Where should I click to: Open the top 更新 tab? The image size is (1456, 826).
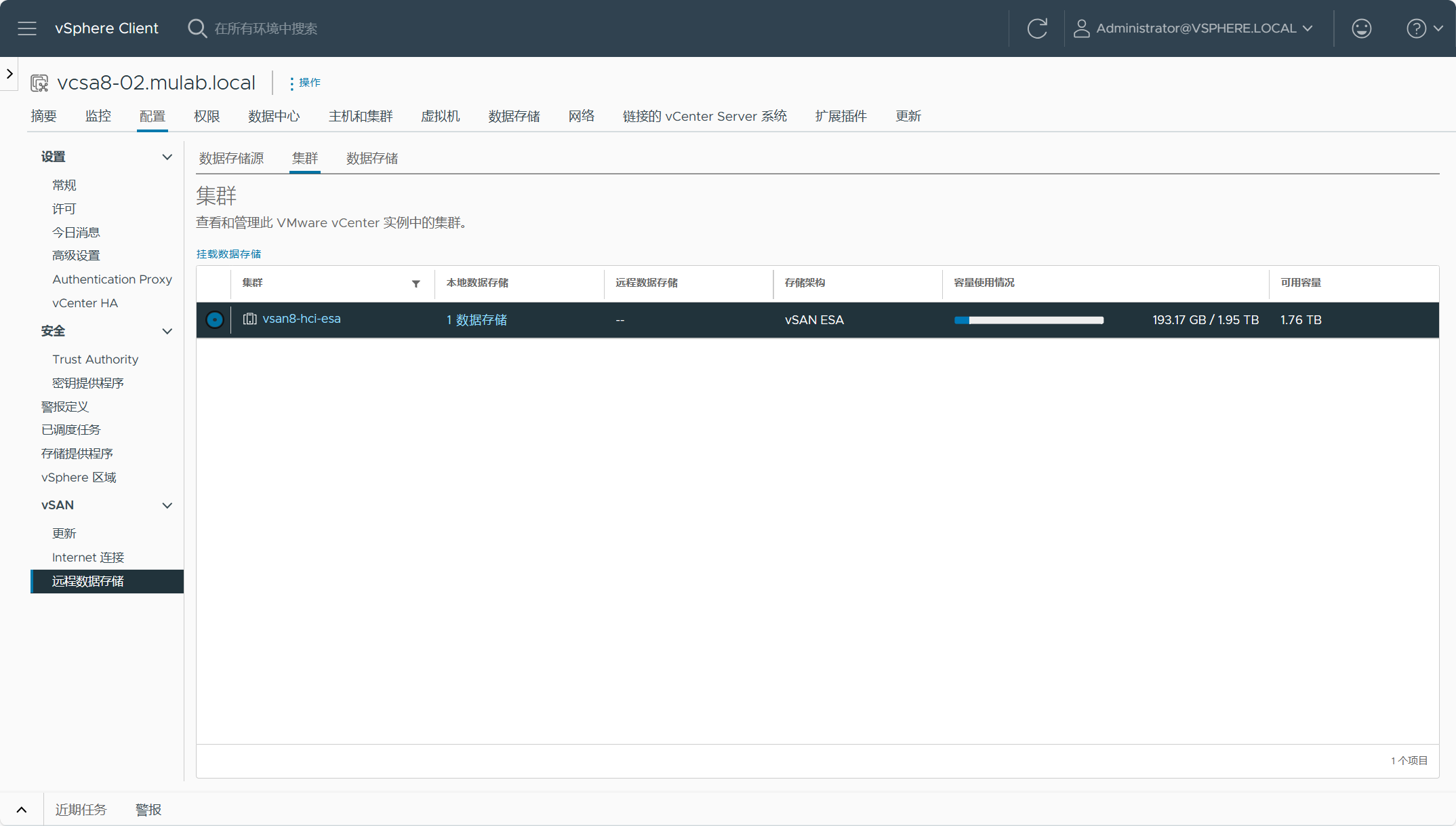(x=908, y=117)
